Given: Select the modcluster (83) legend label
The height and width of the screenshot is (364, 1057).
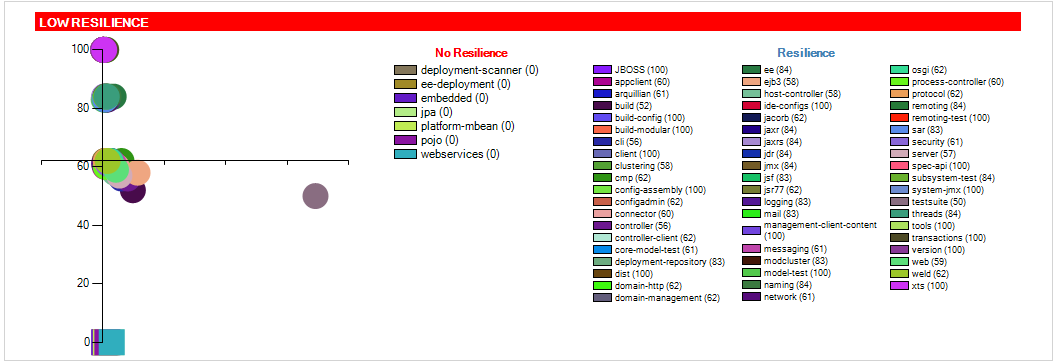Looking at the screenshot, I should tap(795, 261).
